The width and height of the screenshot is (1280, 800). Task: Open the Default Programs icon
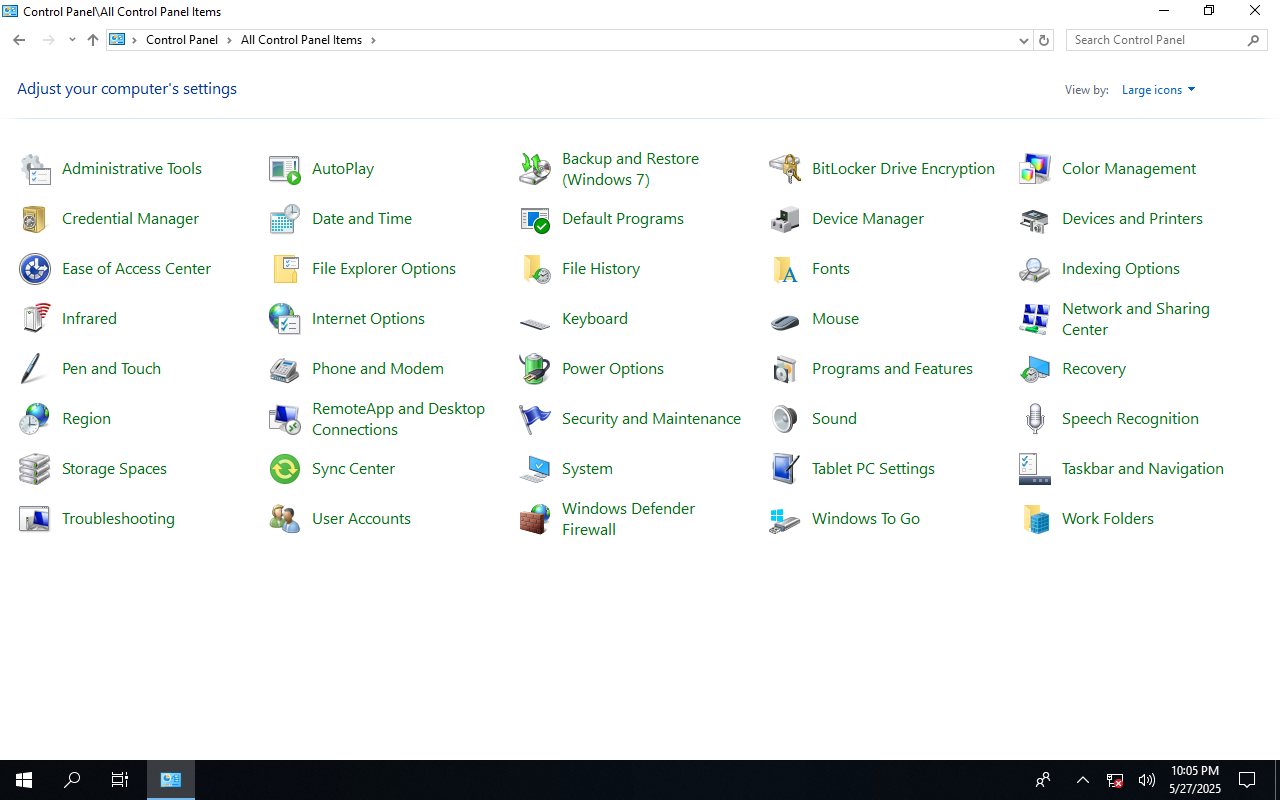[535, 219]
